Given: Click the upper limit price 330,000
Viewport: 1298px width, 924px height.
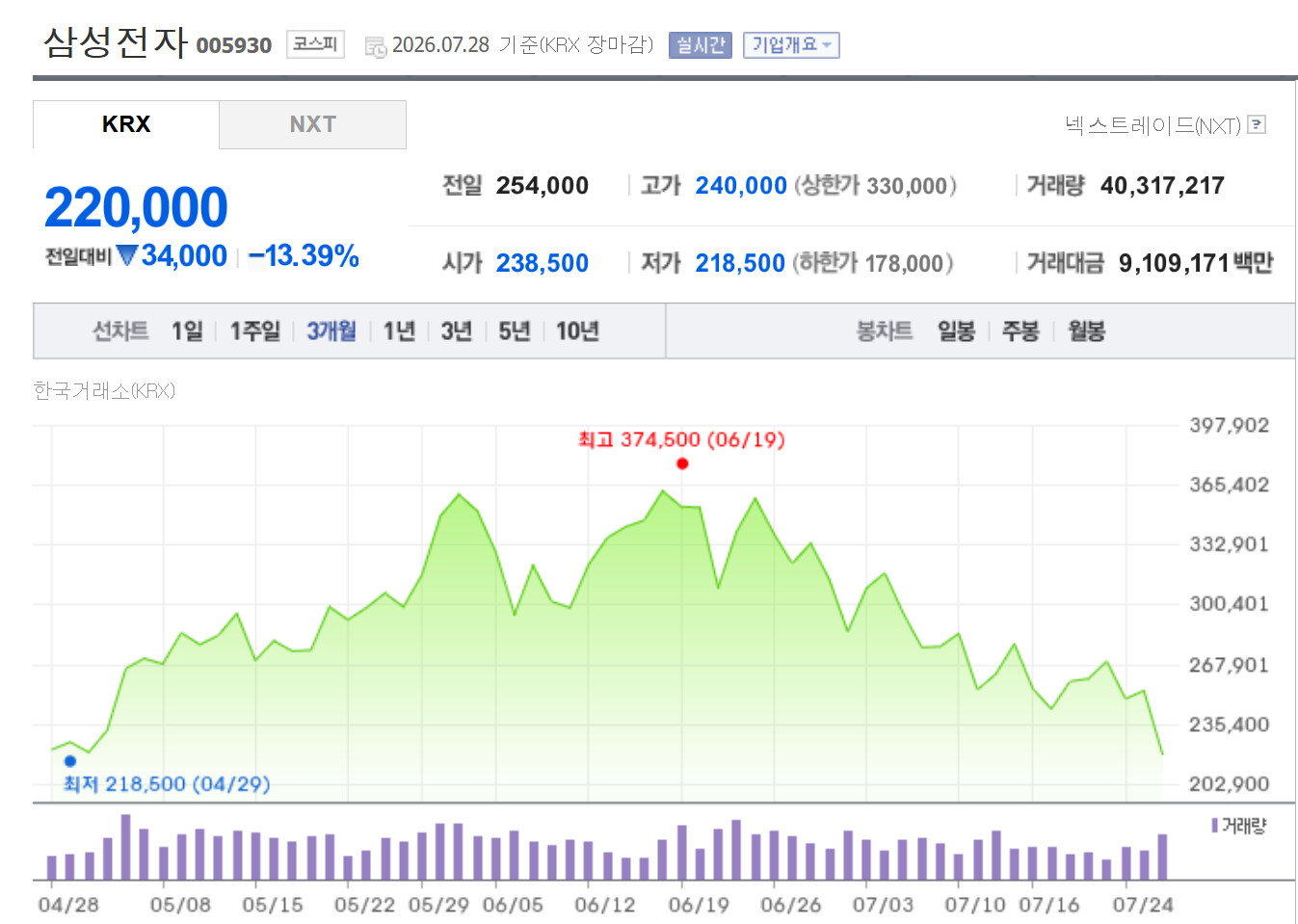Looking at the screenshot, I should click(906, 186).
